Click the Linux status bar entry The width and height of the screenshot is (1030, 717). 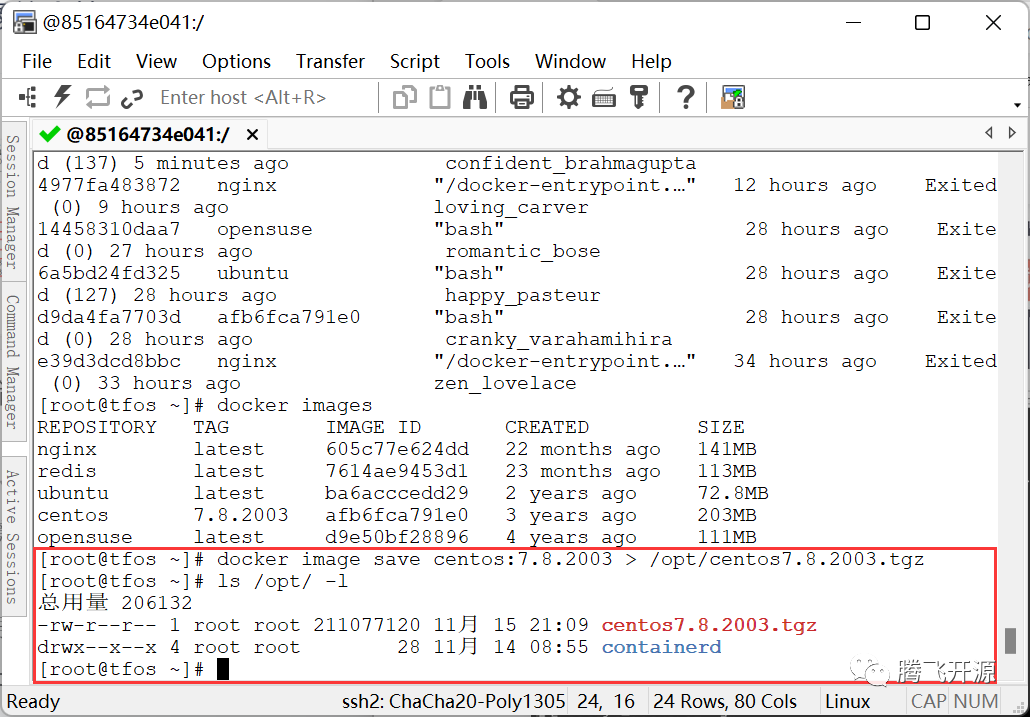click(x=847, y=701)
